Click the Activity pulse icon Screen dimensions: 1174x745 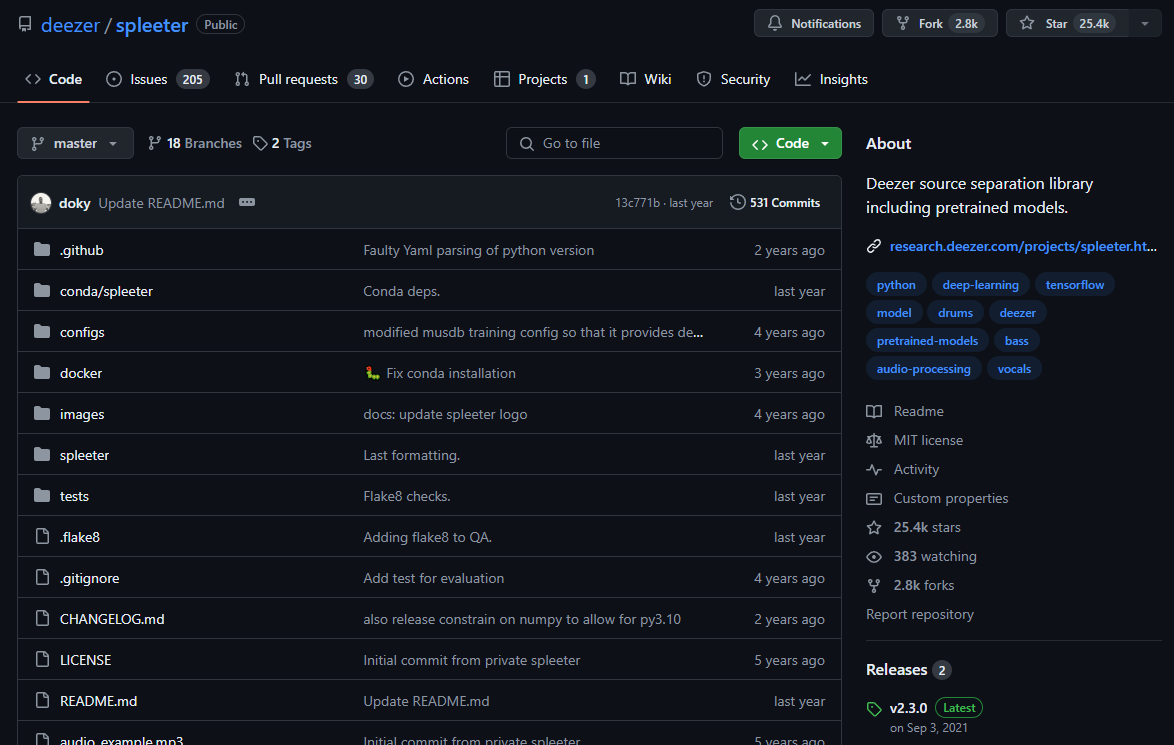(874, 470)
